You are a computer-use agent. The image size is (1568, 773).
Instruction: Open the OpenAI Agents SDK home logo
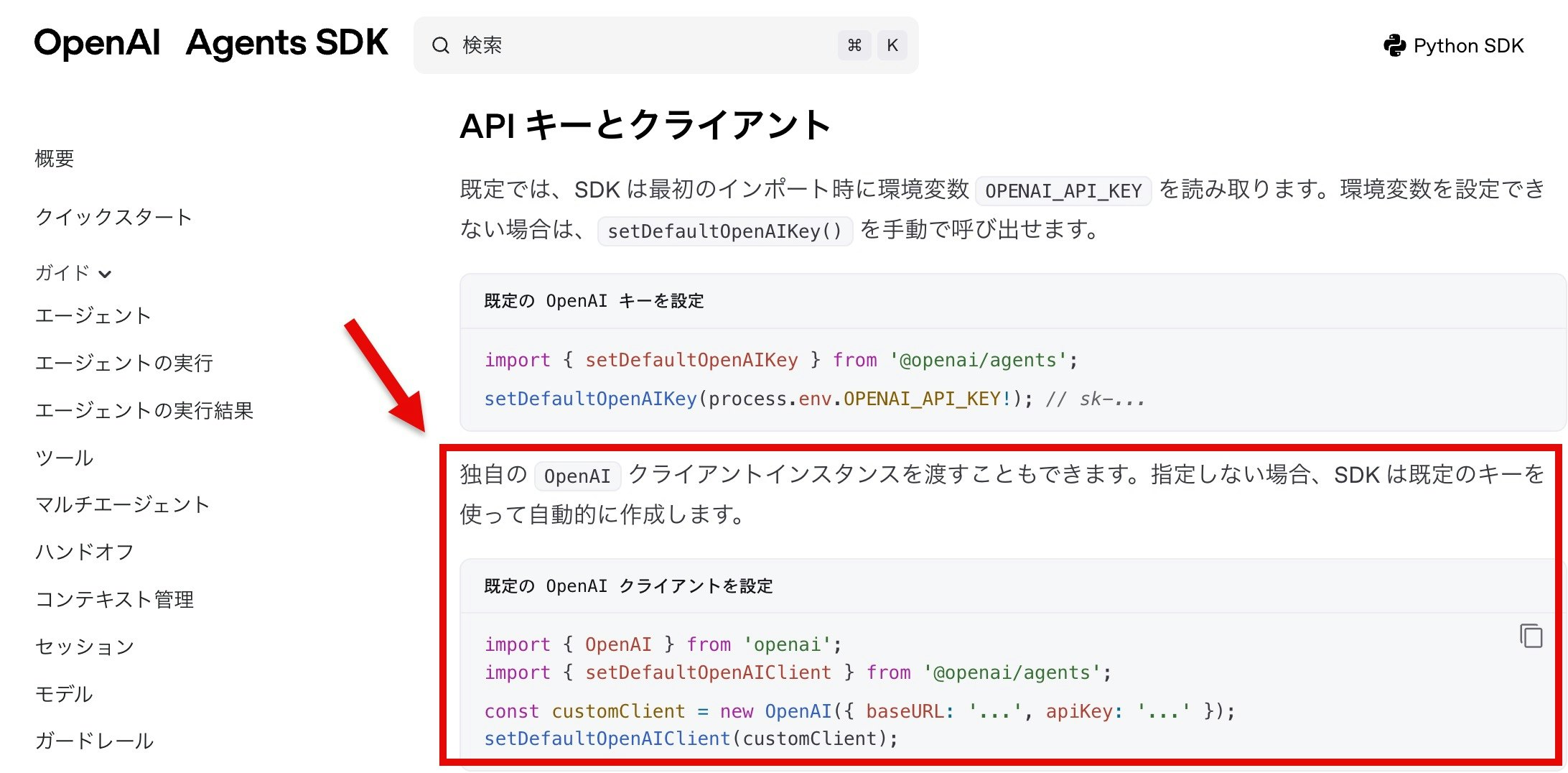tap(211, 43)
